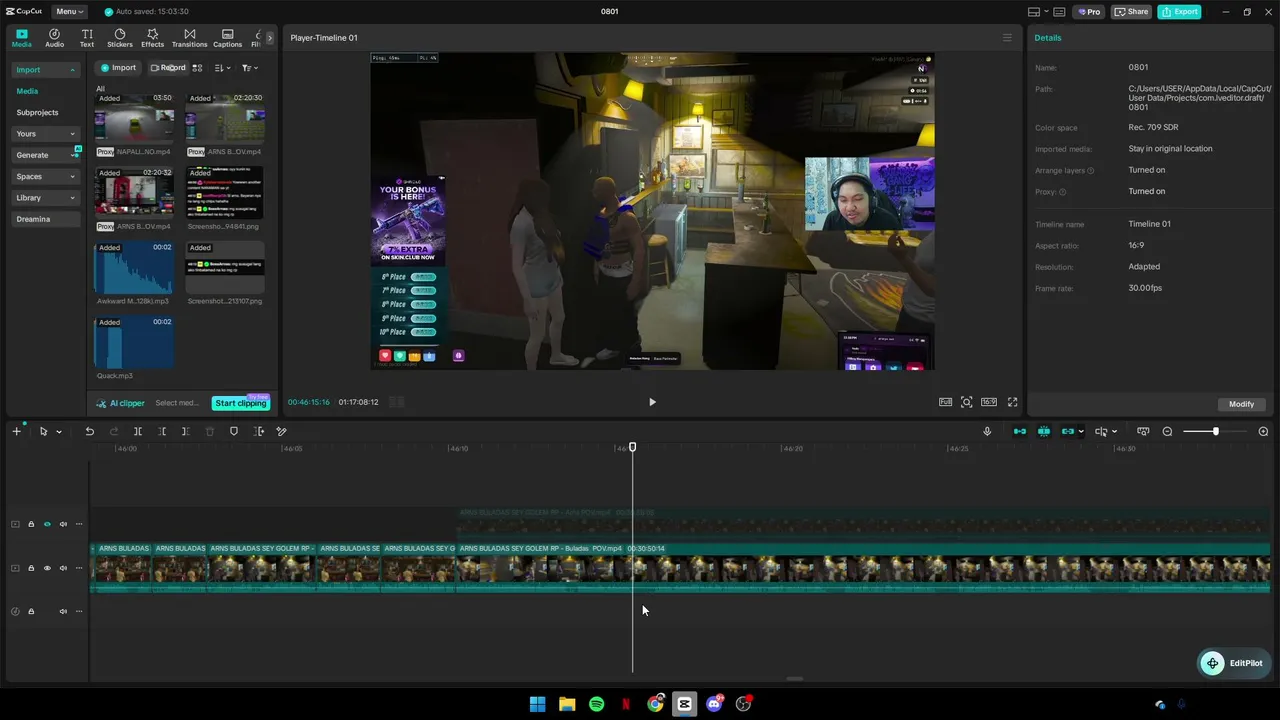This screenshot has width=1280, height=720.
Task: Switch to the Text tab
Action: [x=87, y=38]
